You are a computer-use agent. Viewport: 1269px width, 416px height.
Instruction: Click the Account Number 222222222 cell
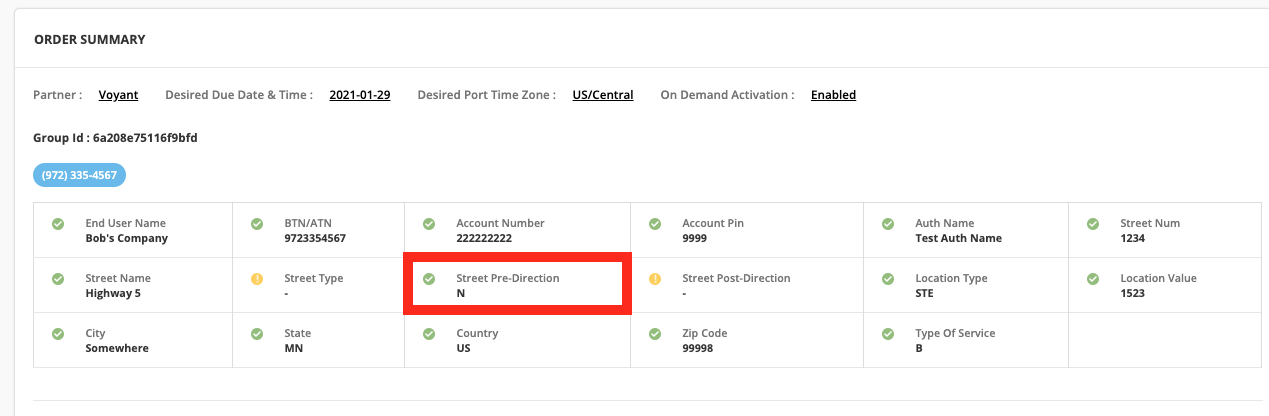517,230
